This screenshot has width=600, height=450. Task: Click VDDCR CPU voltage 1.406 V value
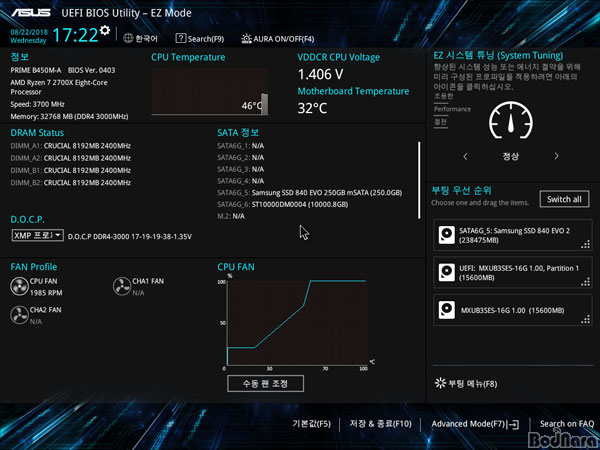(x=320, y=74)
